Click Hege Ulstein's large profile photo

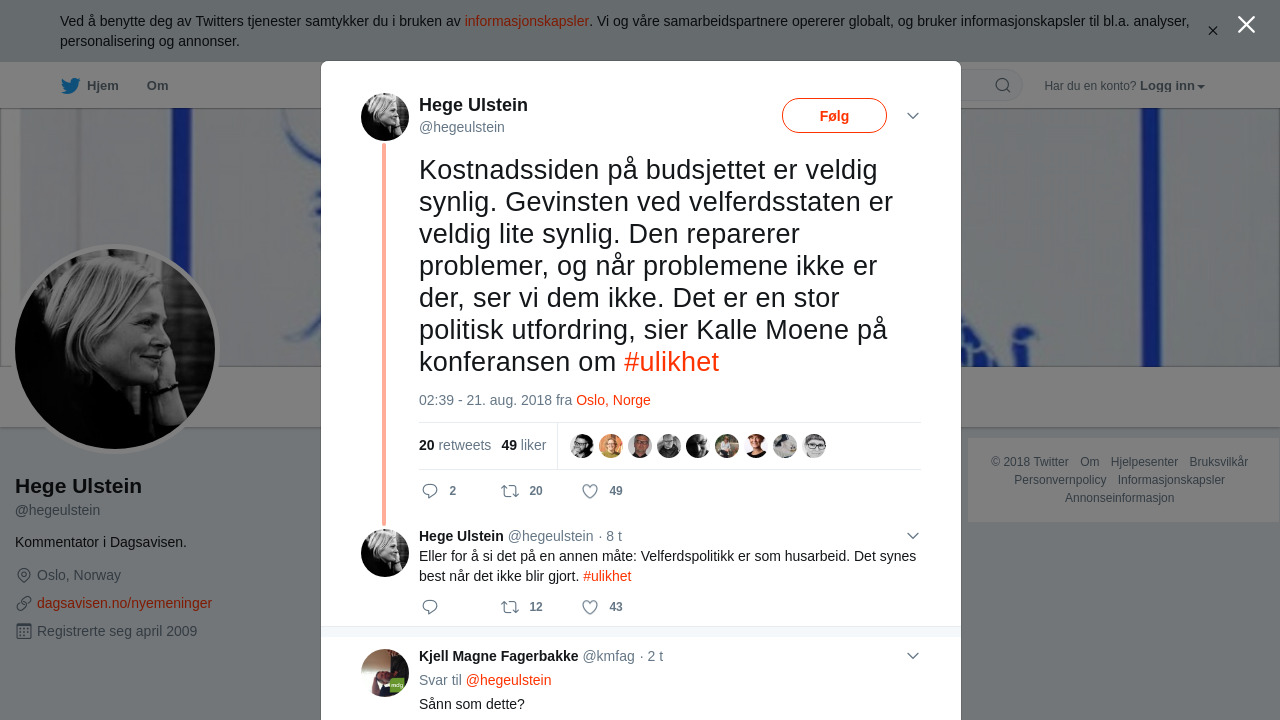click(115, 349)
